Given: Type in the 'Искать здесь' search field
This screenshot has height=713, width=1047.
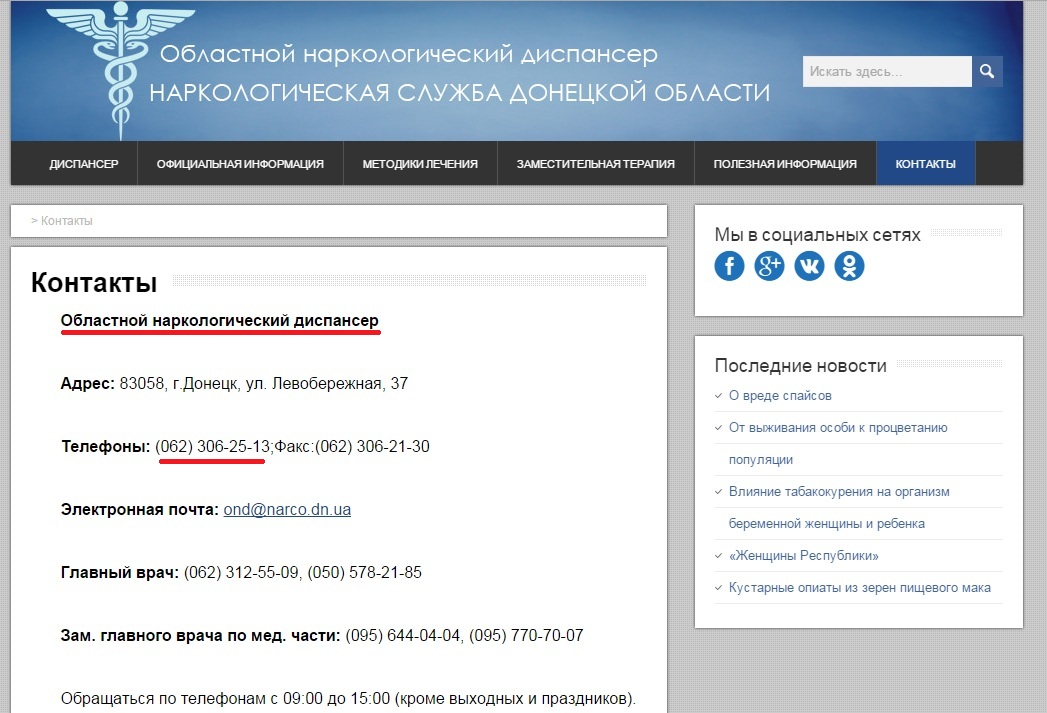Looking at the screenshot, I should pos(887,72).
